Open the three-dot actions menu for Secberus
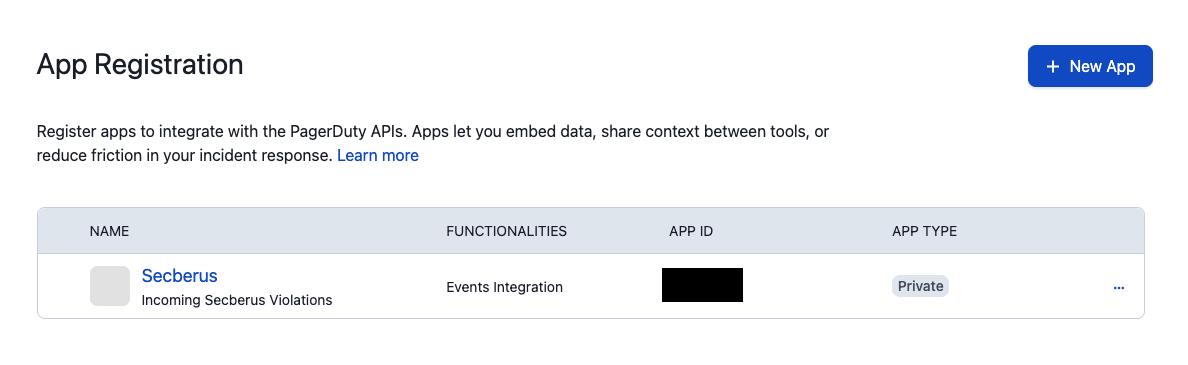The image size is (1188, 365). pos(1118,287)
